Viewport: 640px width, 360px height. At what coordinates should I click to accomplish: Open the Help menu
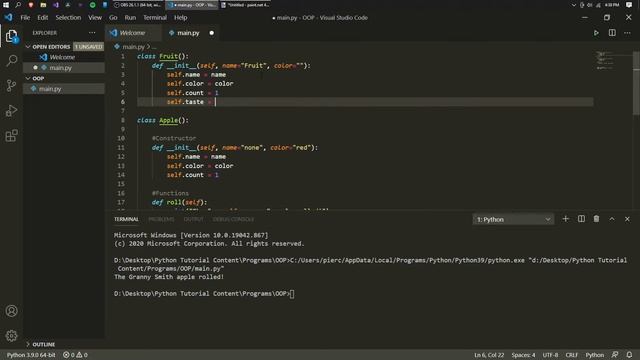[180, 18]
